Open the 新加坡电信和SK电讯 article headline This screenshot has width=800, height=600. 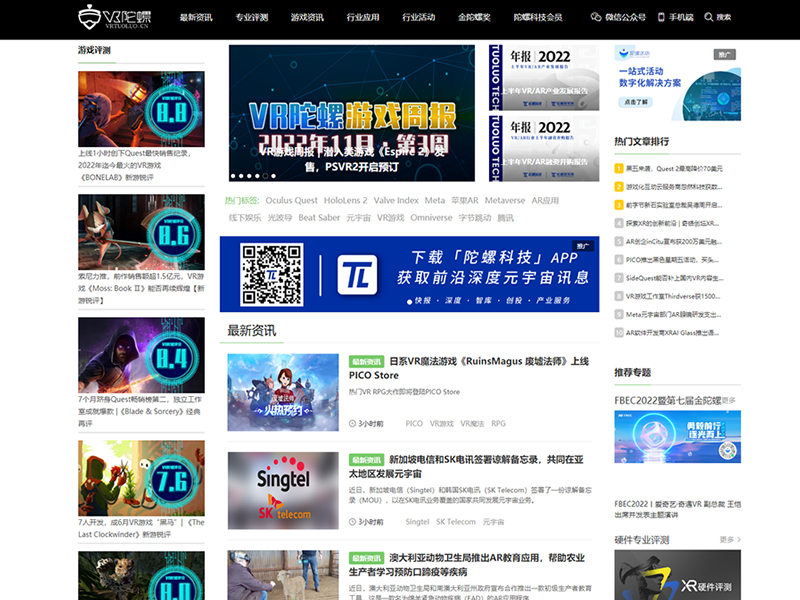(466, 467)
